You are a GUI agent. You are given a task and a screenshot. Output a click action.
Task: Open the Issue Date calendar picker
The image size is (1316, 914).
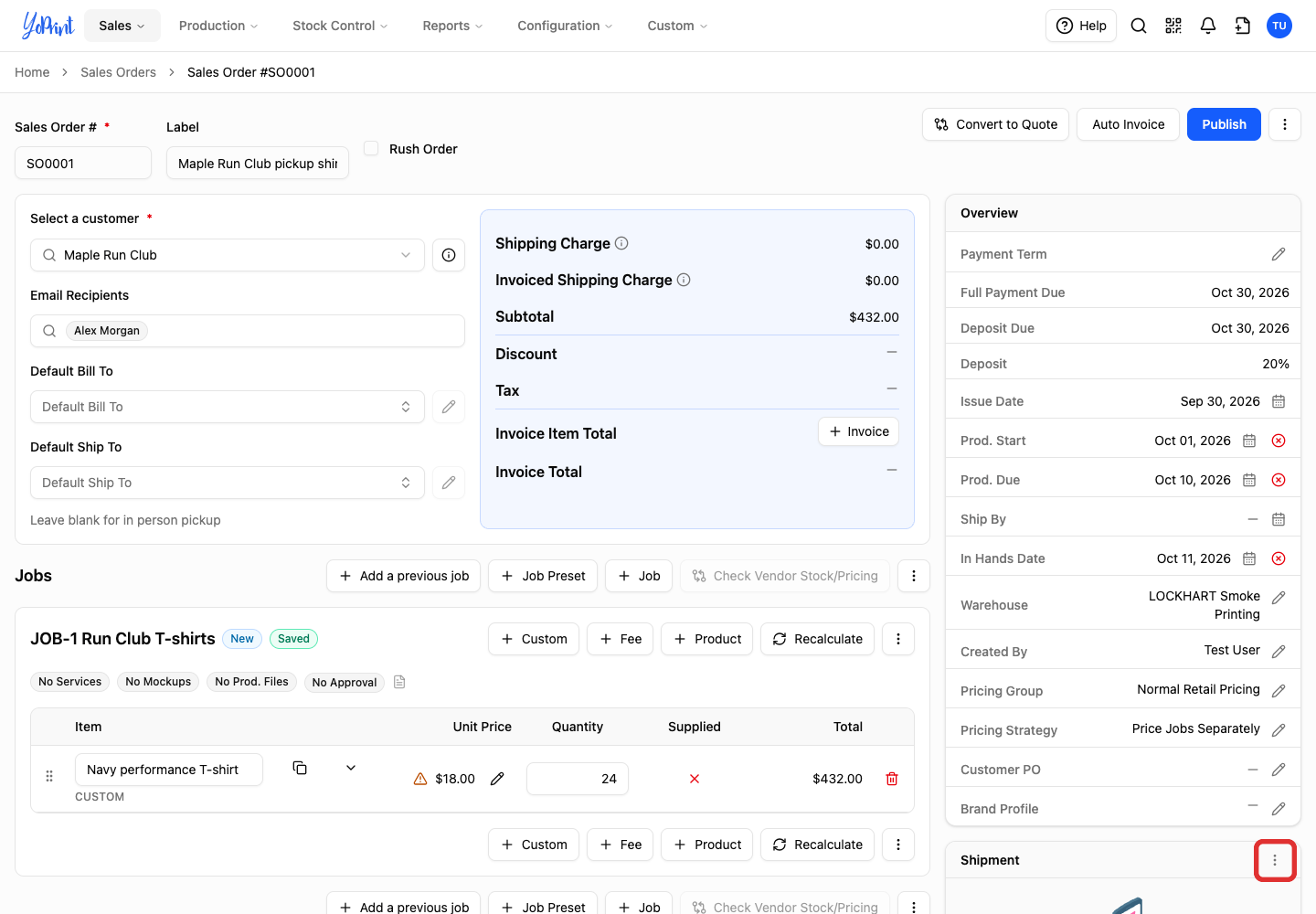pyautogui.click(x=1279, y=401)
